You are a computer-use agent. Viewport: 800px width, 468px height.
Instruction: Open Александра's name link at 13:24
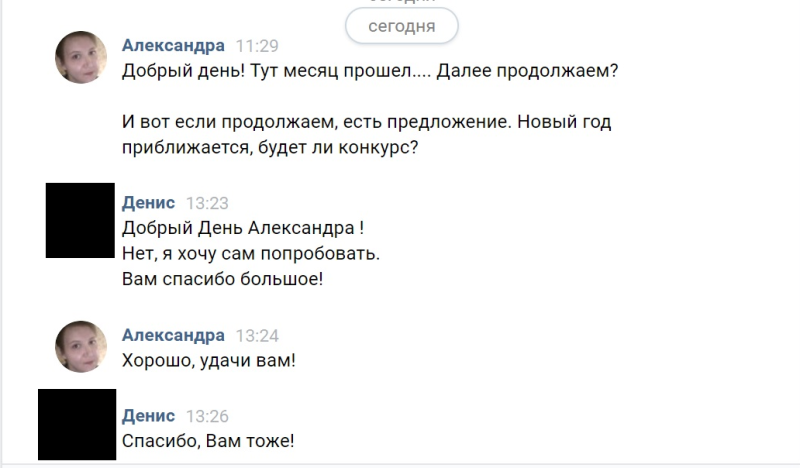point(173,335)
